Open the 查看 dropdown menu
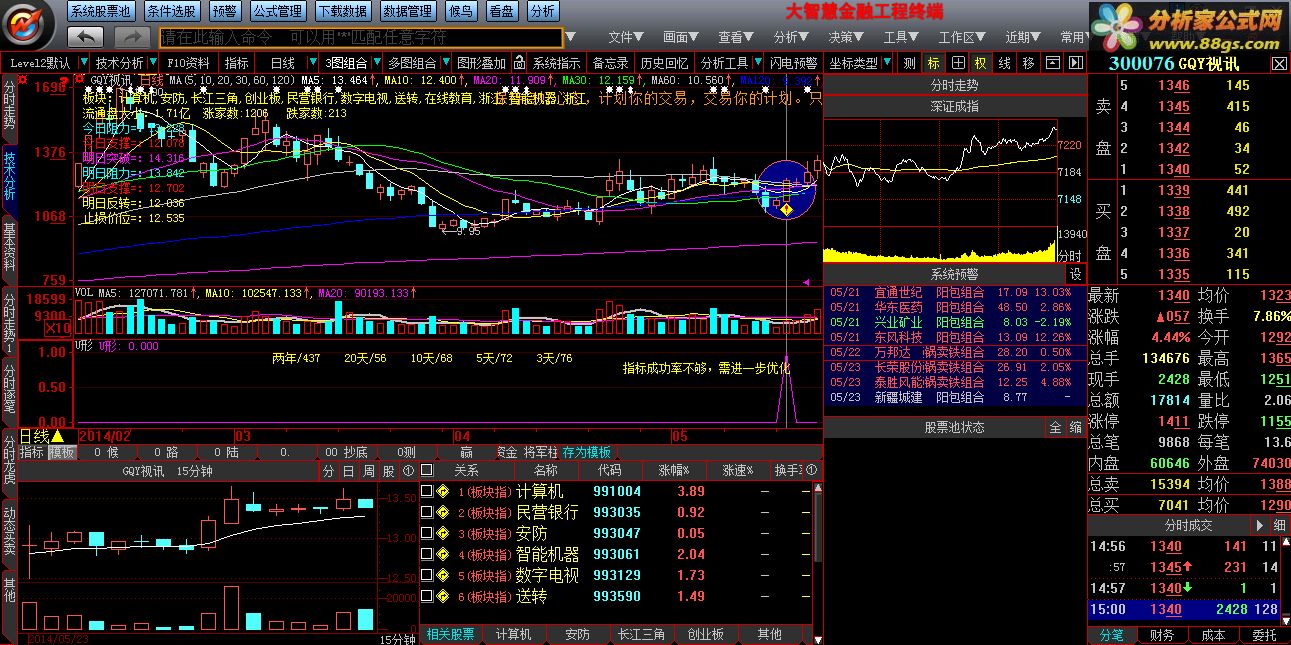Viewport: 1291px width, 645px height. click(737, 37)
